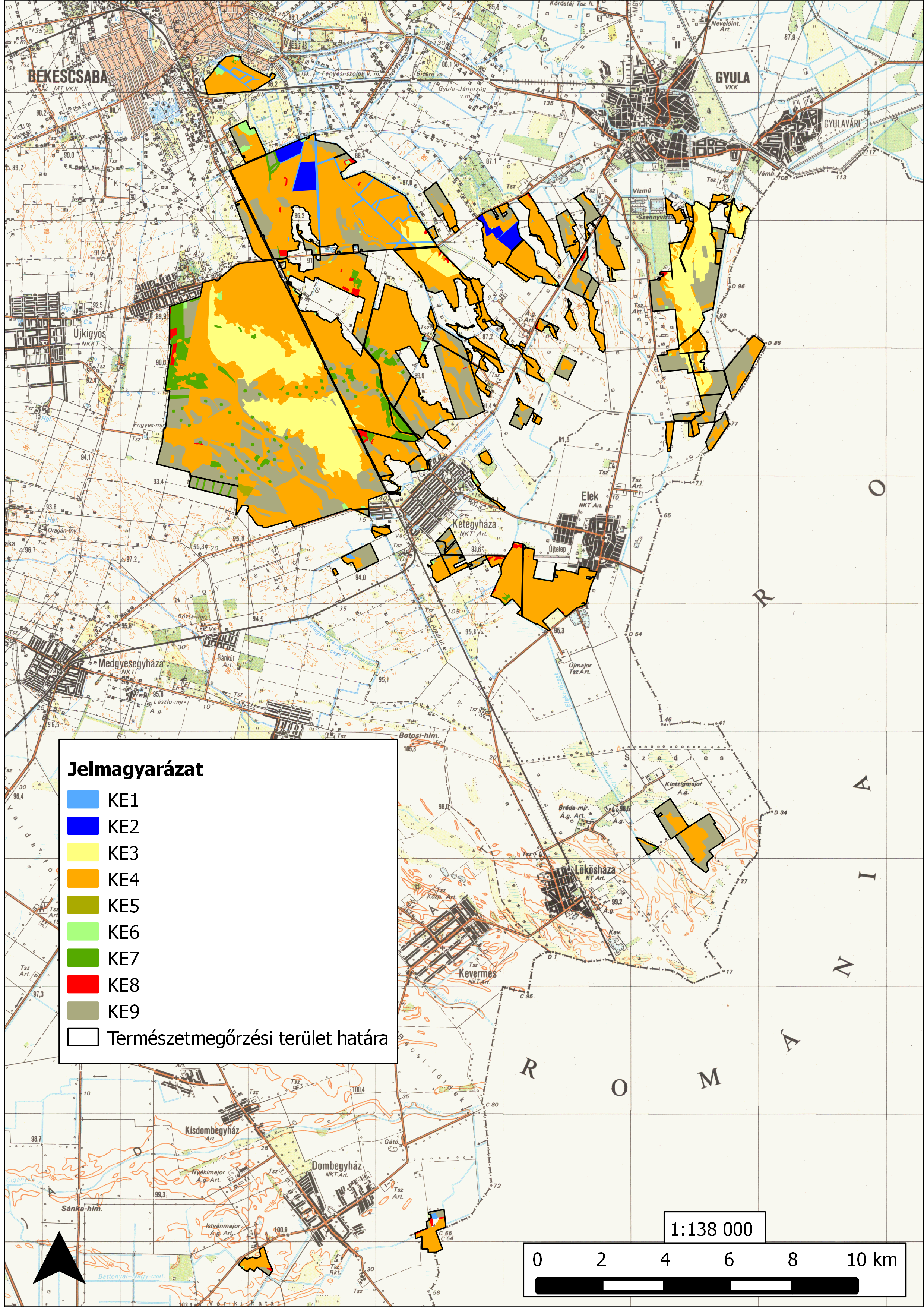Click the KE2 dark blue legend swatch

(x=83, y=826)
